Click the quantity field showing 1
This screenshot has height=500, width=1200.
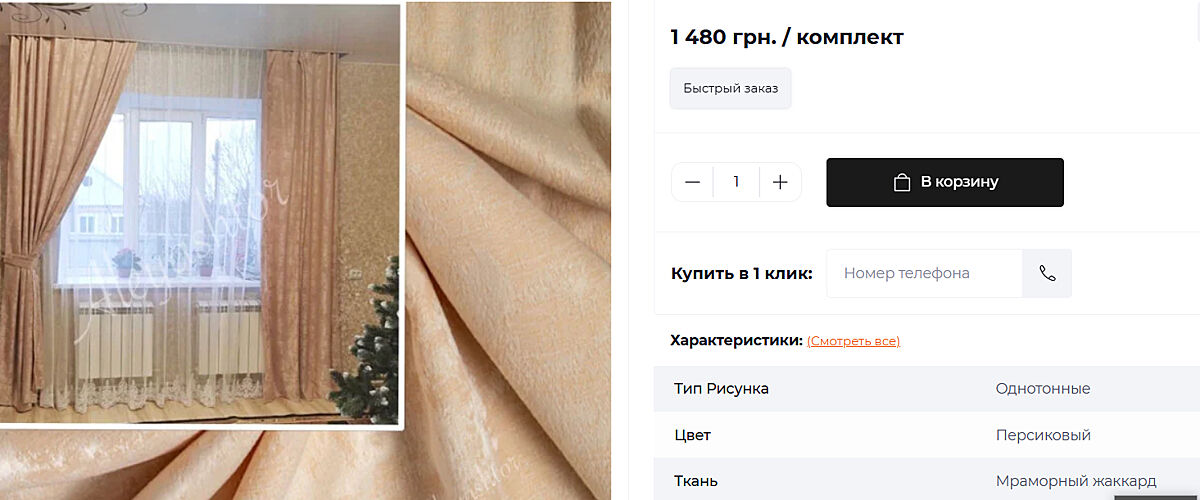736,182
